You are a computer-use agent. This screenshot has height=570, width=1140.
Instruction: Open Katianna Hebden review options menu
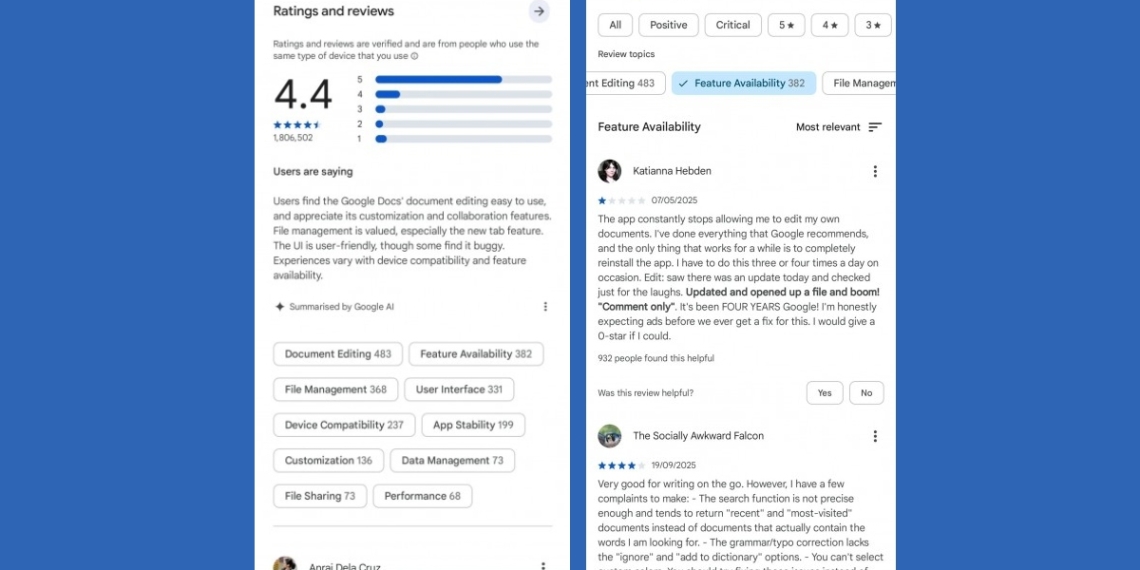coord(875,172)
